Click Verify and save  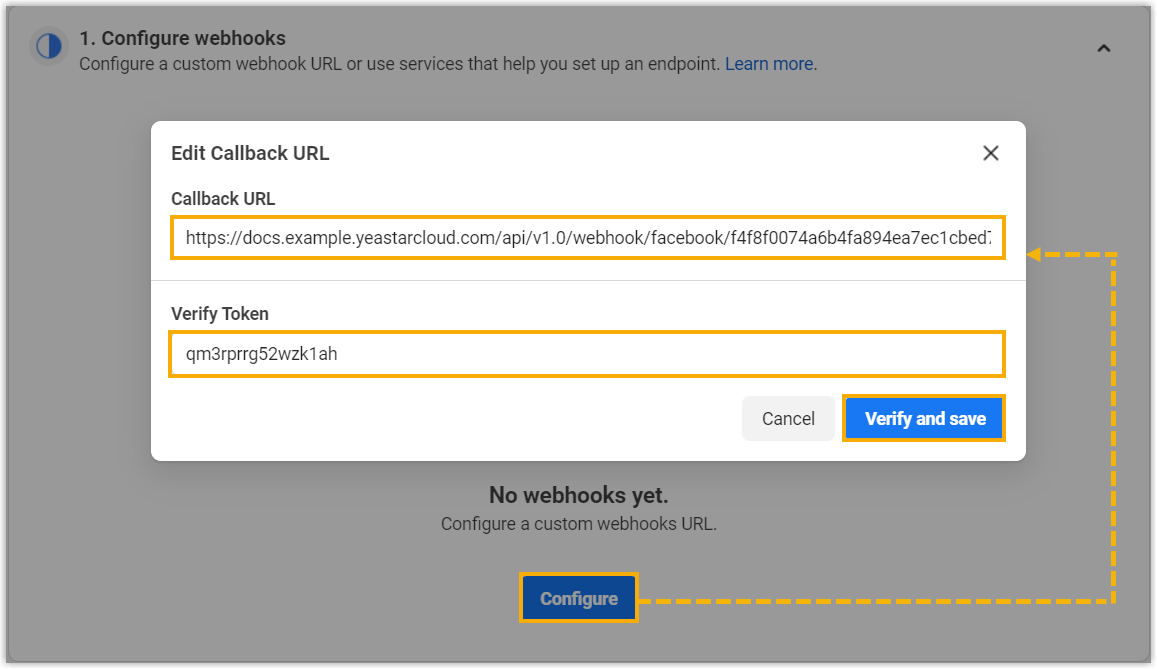pyautogui.click(x=924, y=419)
